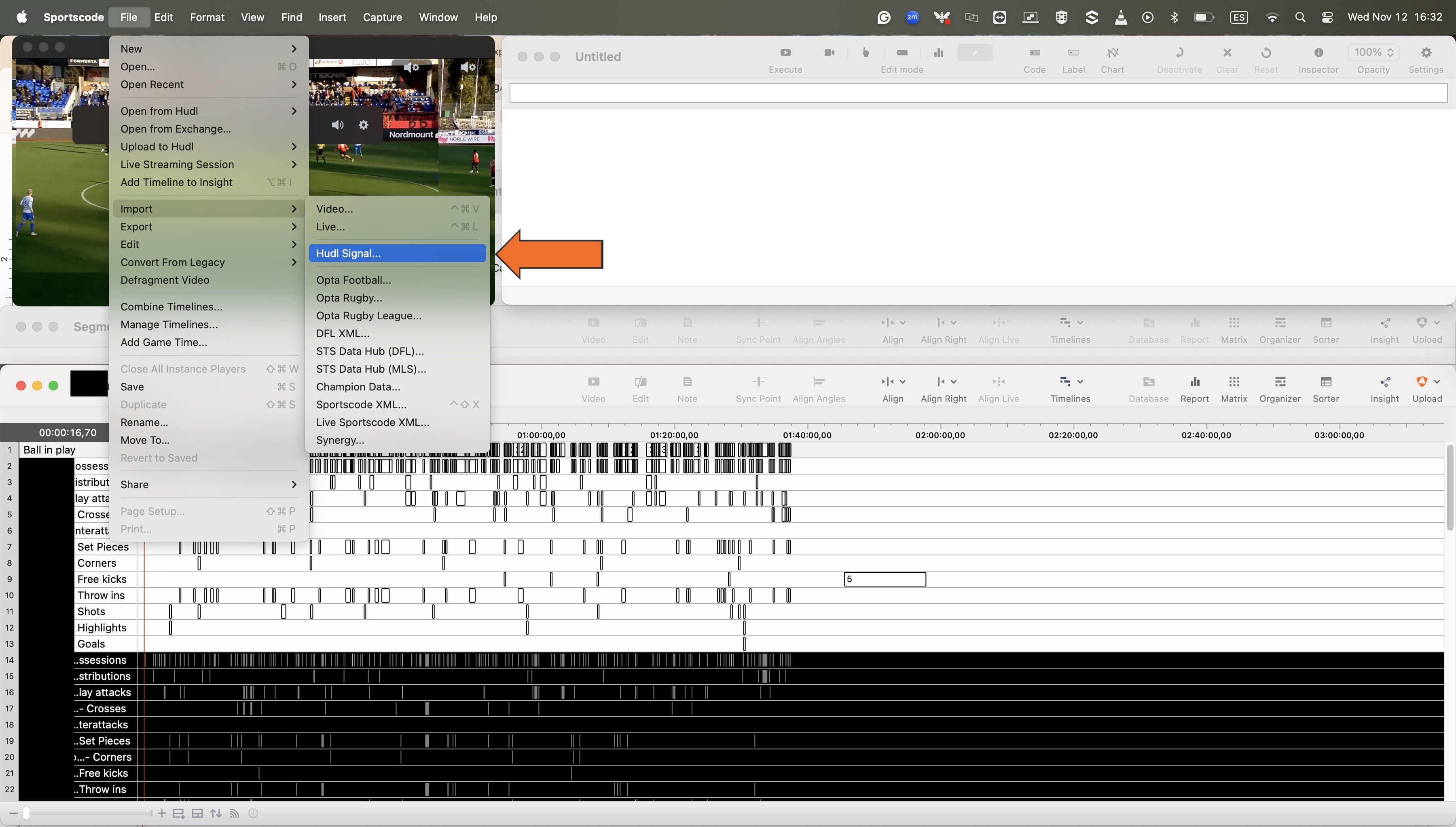Click Align Angles in the front timeline window

819,389
